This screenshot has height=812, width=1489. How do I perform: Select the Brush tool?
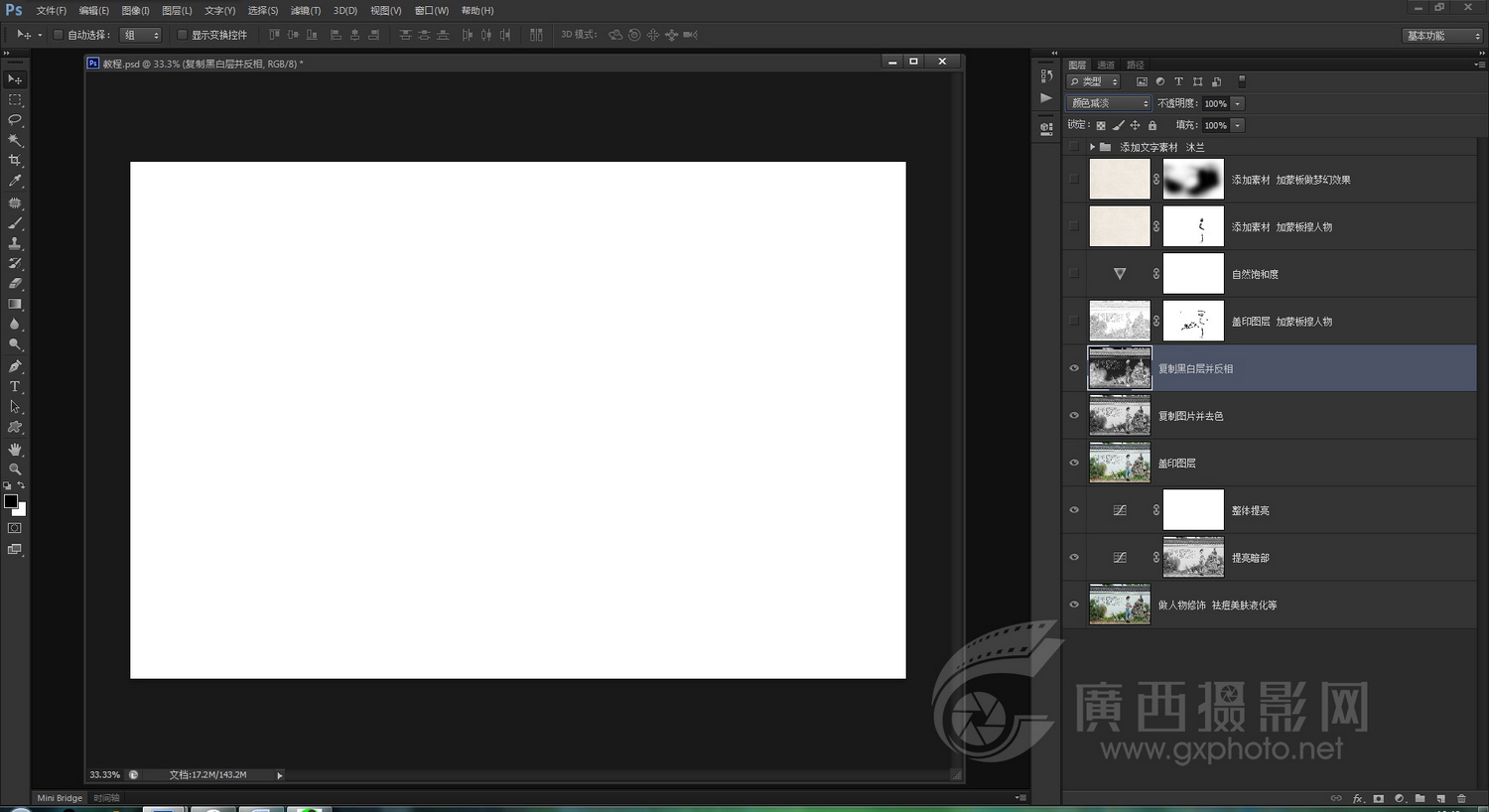pyautogui.click(x=15, y=223)
